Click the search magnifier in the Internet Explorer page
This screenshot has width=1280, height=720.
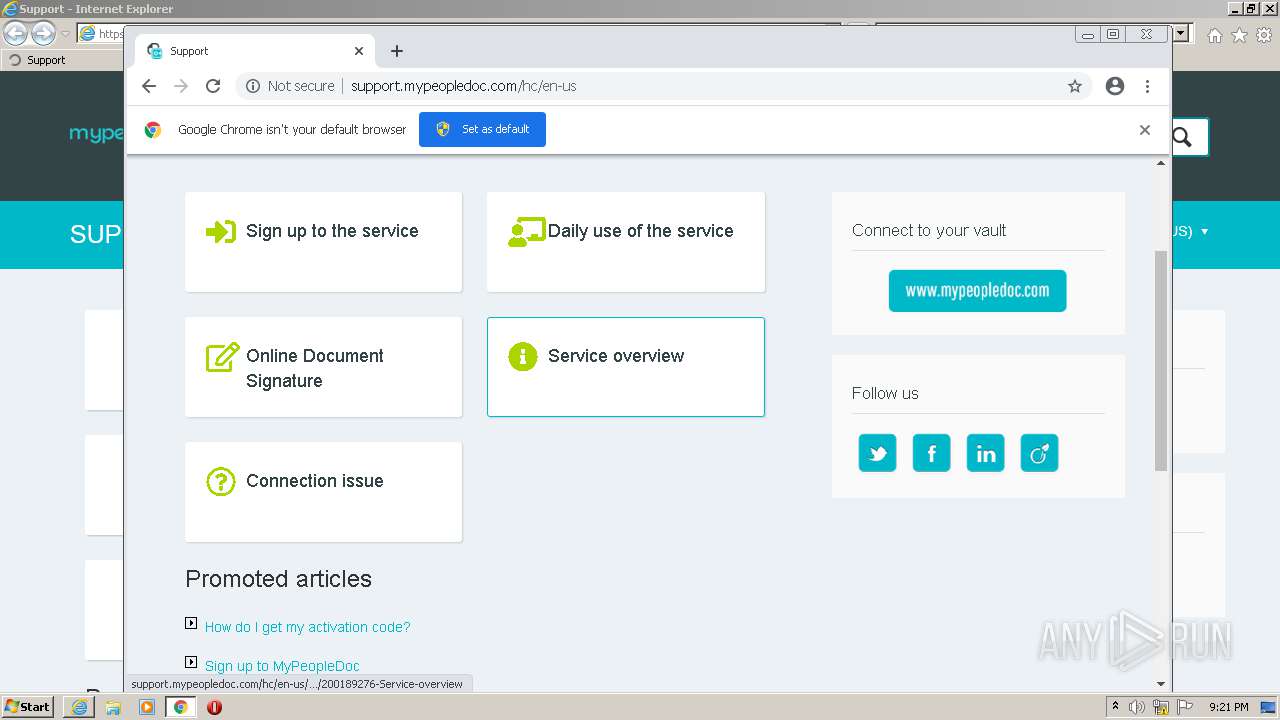coord(1182,137)
